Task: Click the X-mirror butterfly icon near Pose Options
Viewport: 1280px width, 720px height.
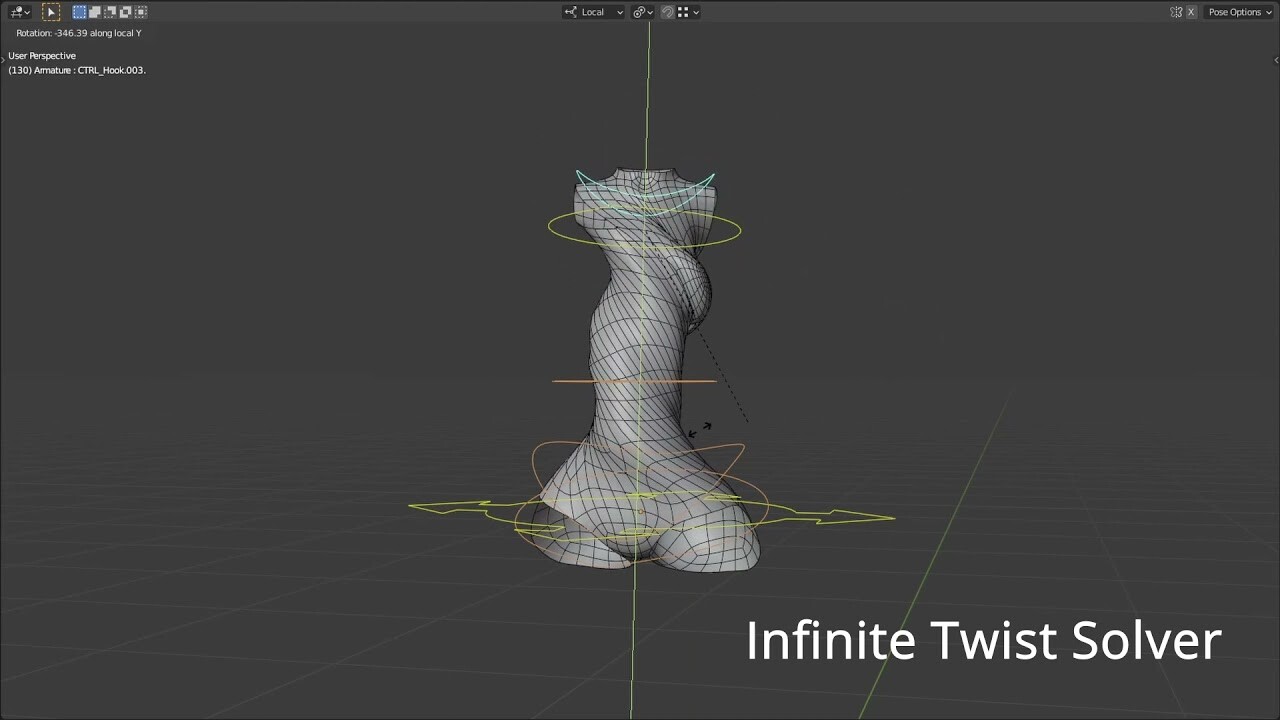Action: (x=1177, y=11)
